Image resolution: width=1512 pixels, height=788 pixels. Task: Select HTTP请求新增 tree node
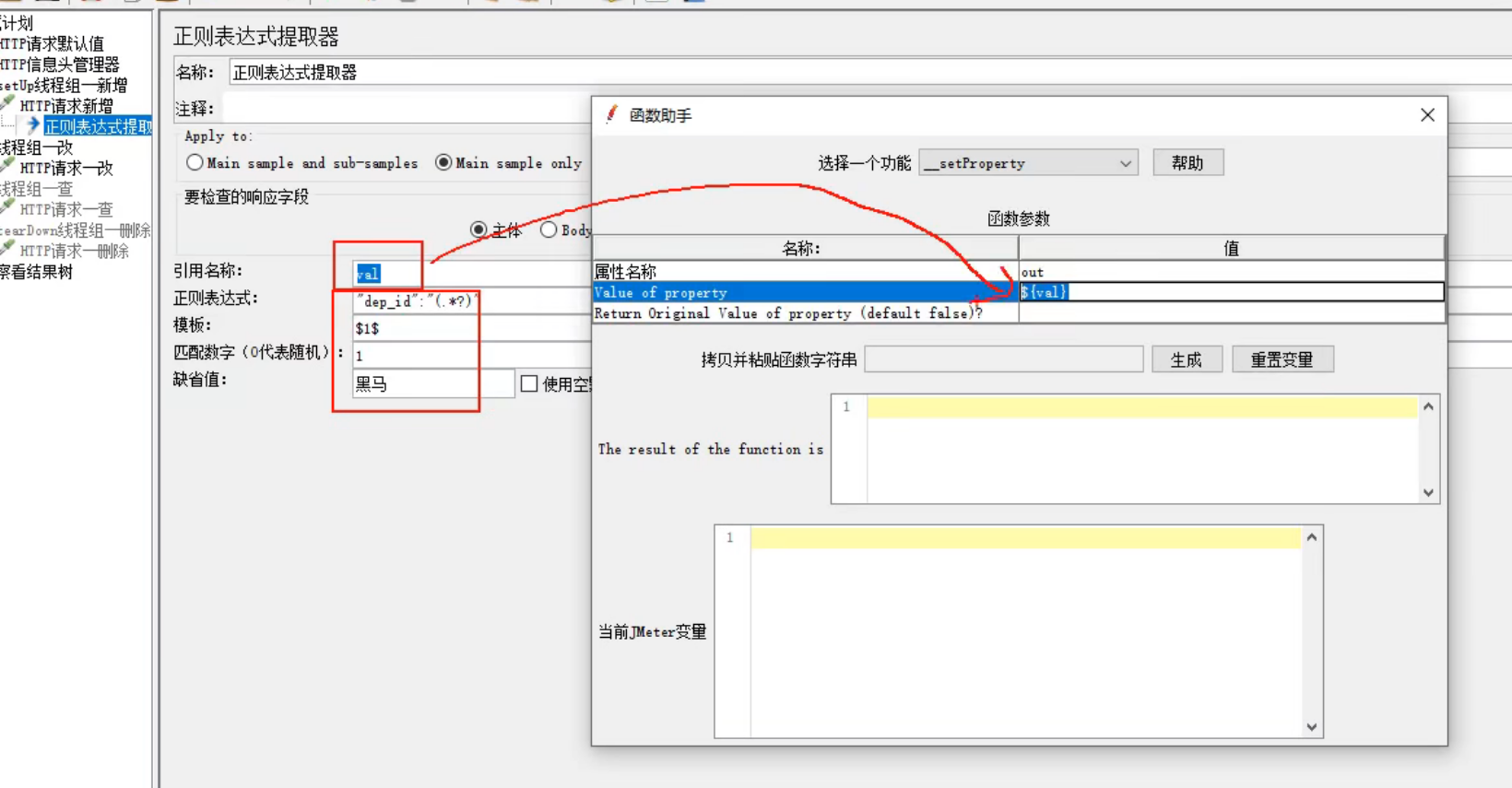66,106
